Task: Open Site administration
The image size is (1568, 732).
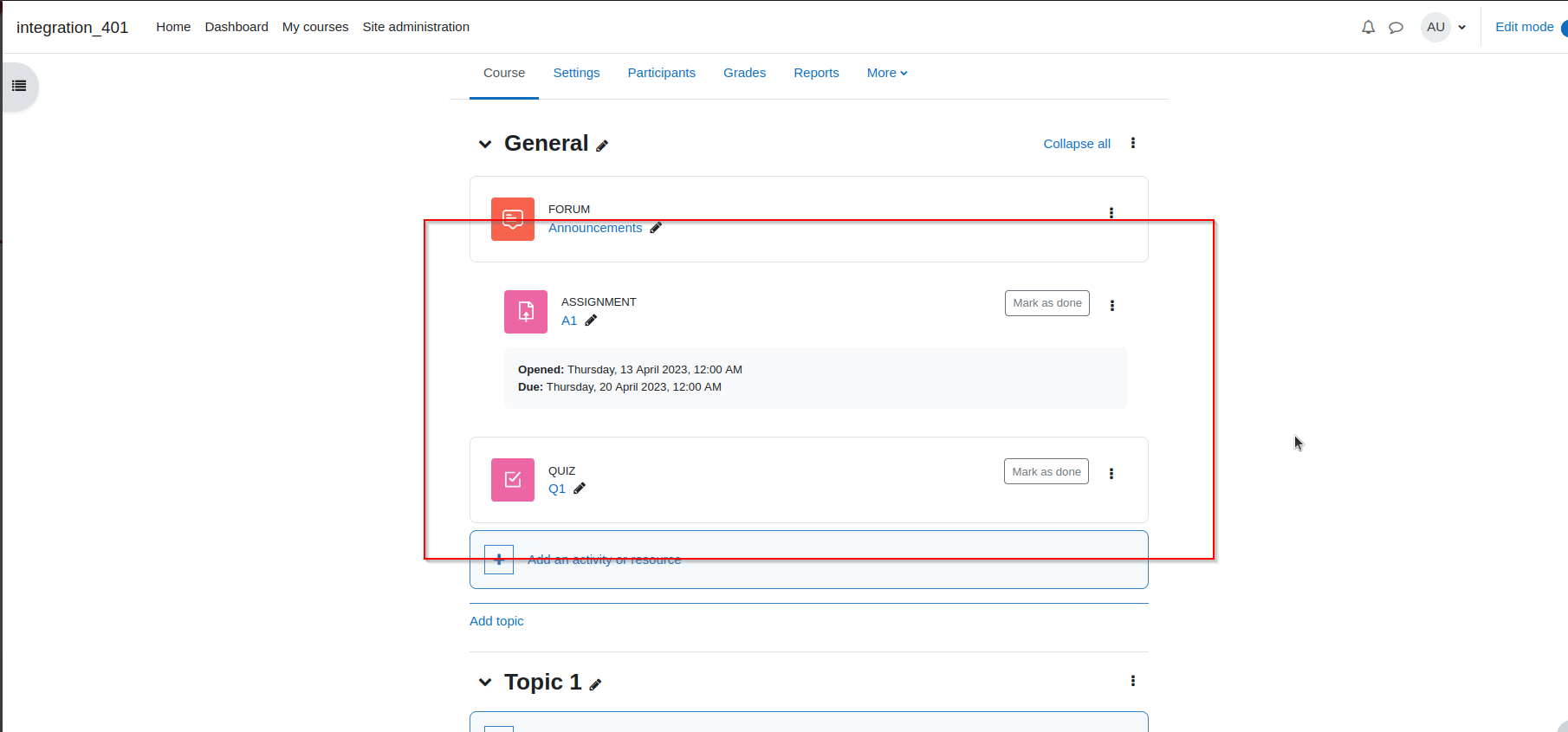Action: [416, 27]
